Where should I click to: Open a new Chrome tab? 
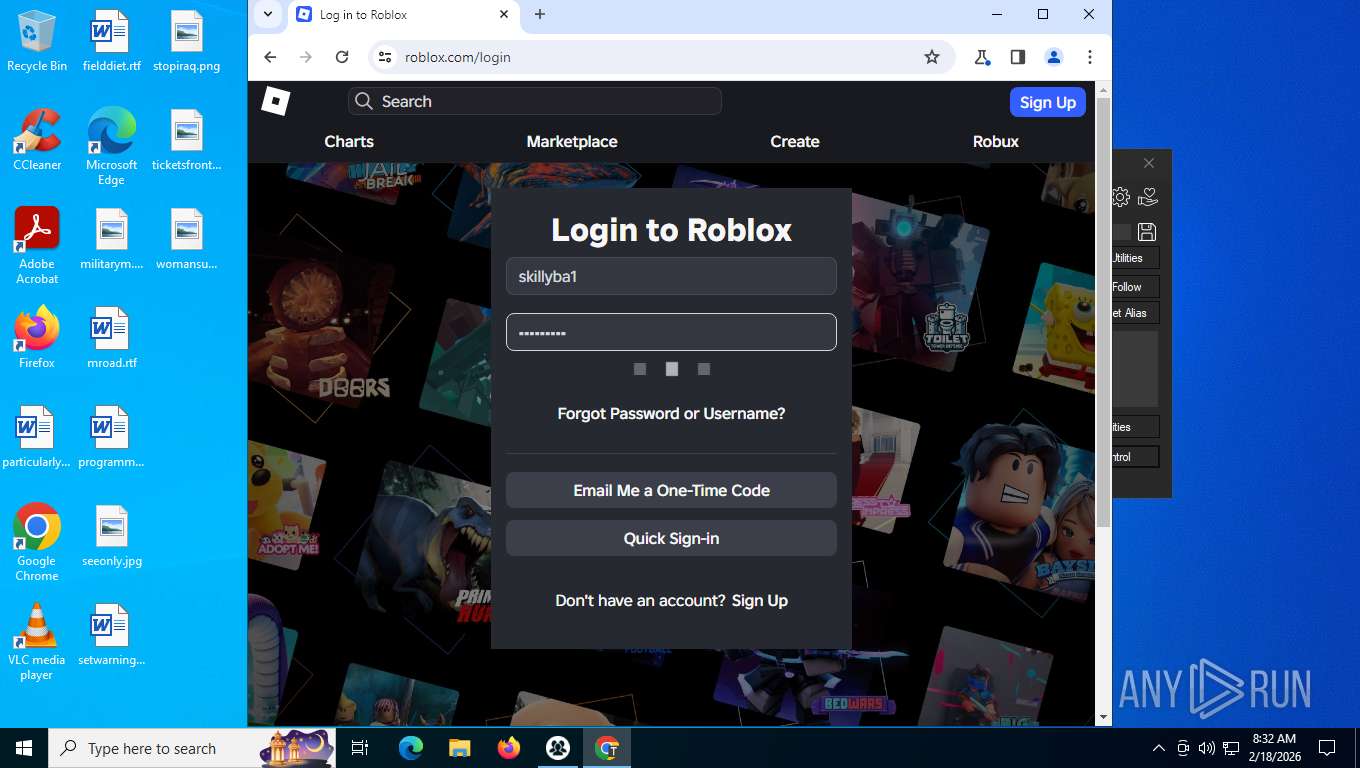point(540,14)
